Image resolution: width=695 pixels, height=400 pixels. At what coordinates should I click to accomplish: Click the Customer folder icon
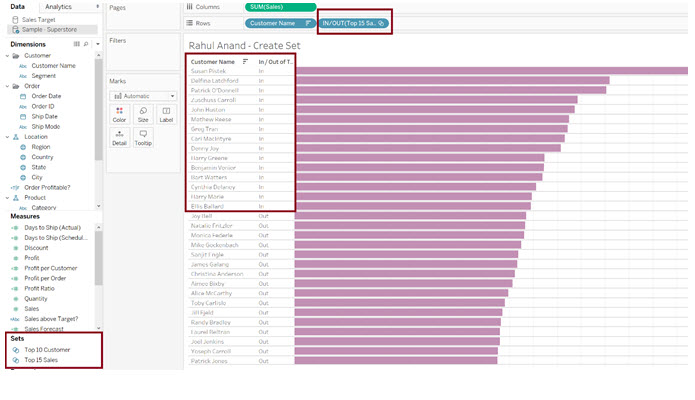pyautogui.click(x=16, y=56)
